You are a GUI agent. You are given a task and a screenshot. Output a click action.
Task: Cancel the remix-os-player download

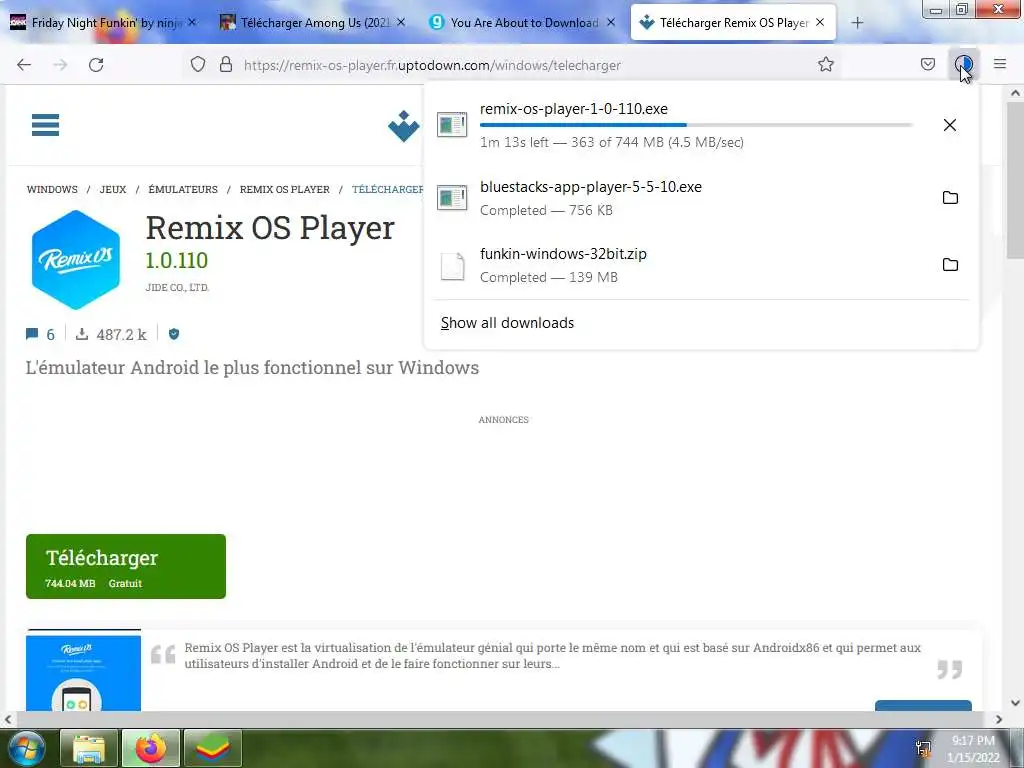tap(950, 125)
